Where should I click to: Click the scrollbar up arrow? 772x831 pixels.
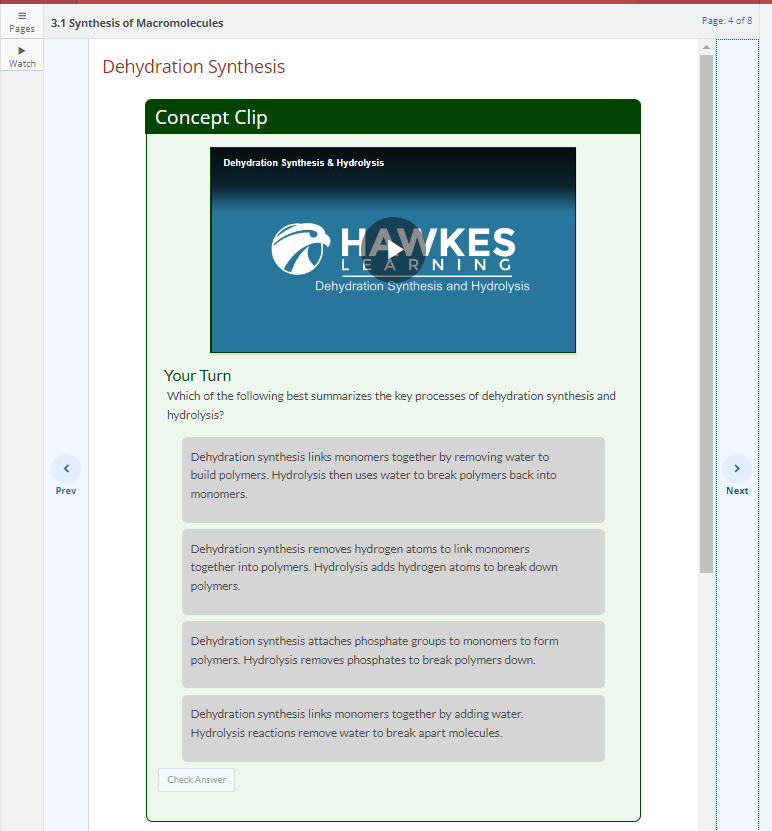click(706, 47)
